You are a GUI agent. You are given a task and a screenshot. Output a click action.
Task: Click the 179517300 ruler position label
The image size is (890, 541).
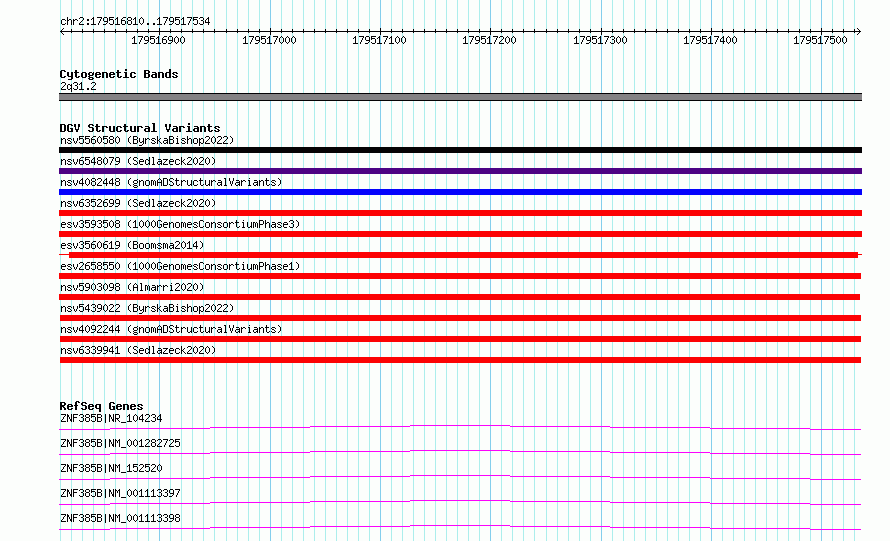[600, 40]
